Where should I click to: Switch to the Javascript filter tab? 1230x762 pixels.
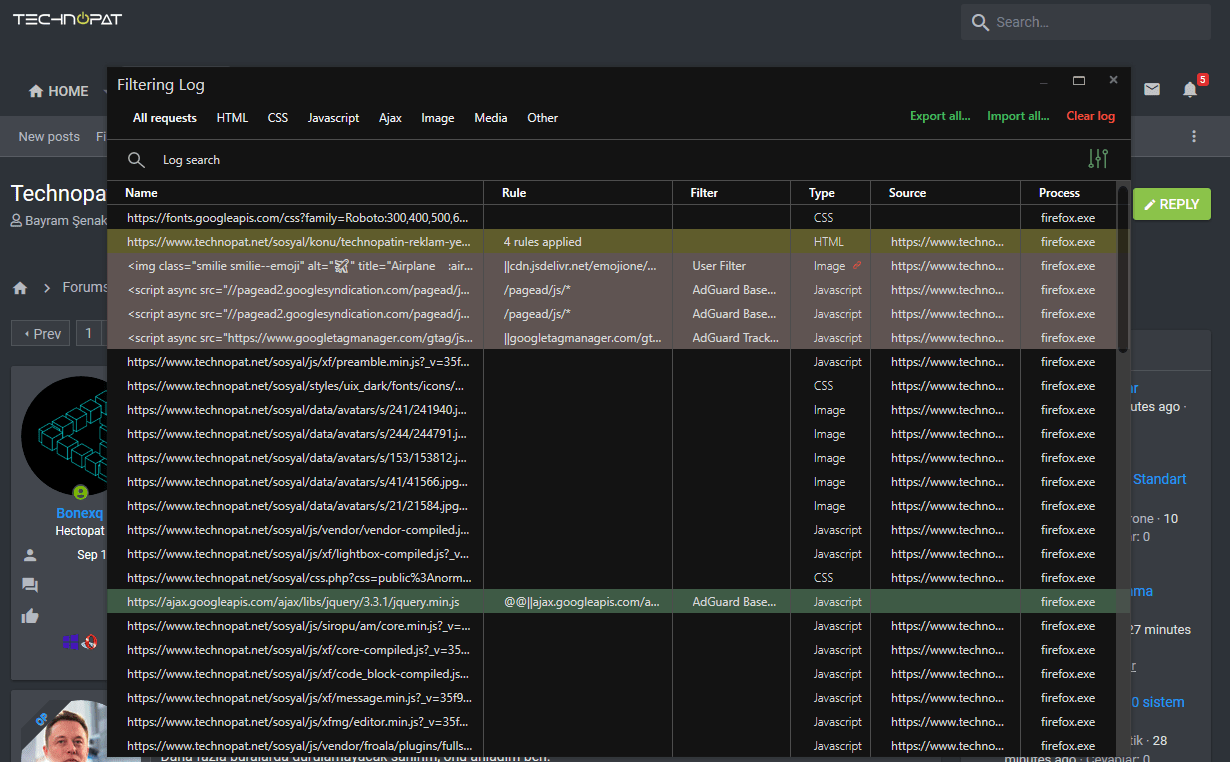[x=333, y=118]
